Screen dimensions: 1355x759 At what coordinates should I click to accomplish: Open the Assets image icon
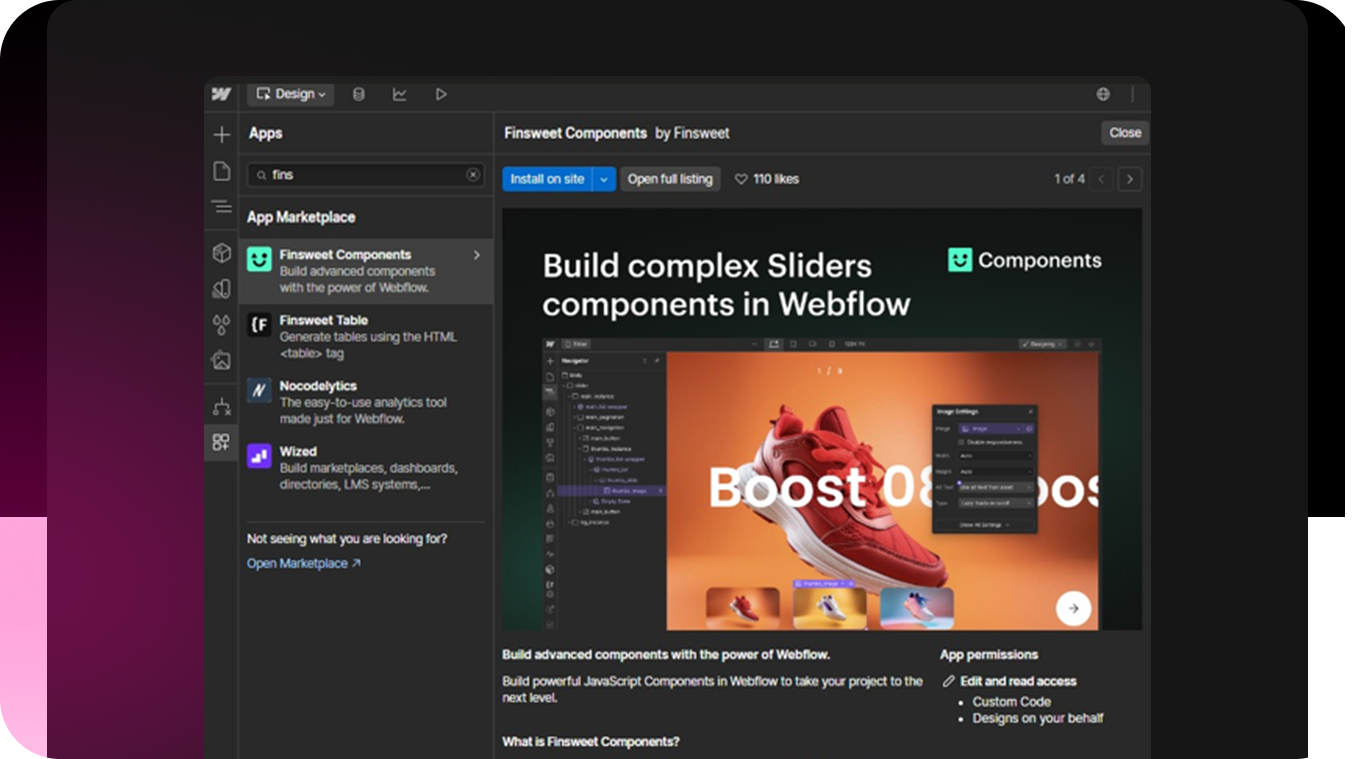coord(221,361)
